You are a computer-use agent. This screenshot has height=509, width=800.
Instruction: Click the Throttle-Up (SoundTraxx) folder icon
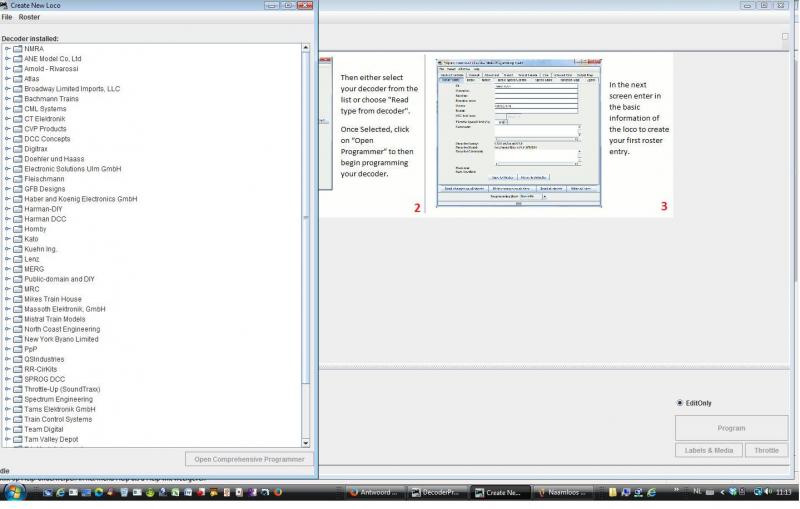[x=18, y=389]
